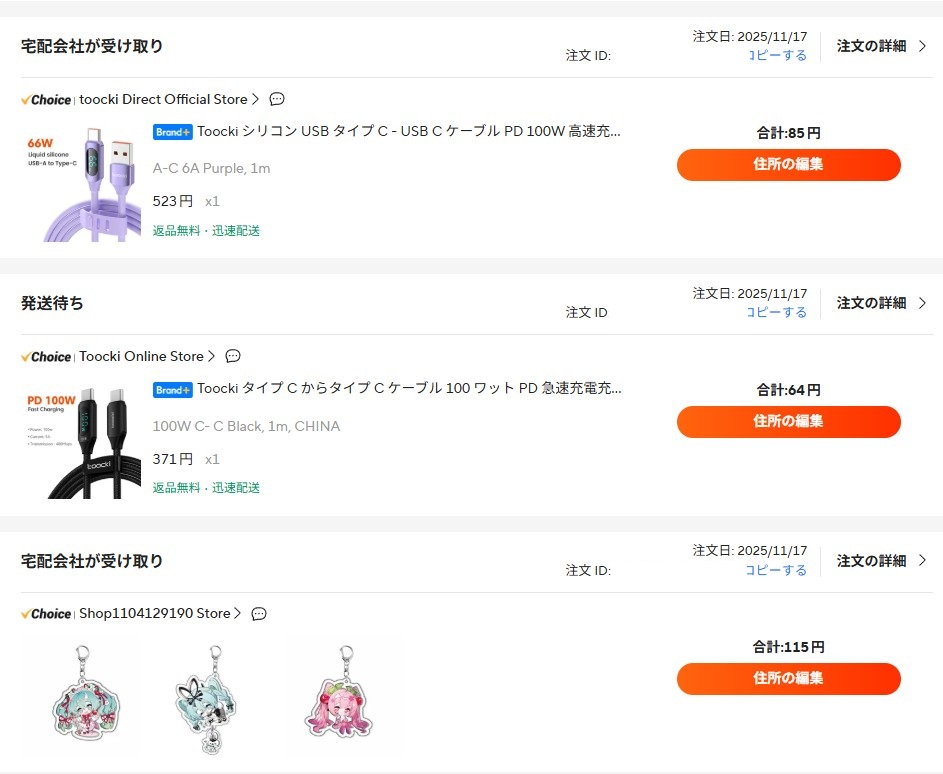Open Toocki Type-C to Type-C cable title
Image resolution: width=943 pixels, height=774 pixels.
coord(409,389)
